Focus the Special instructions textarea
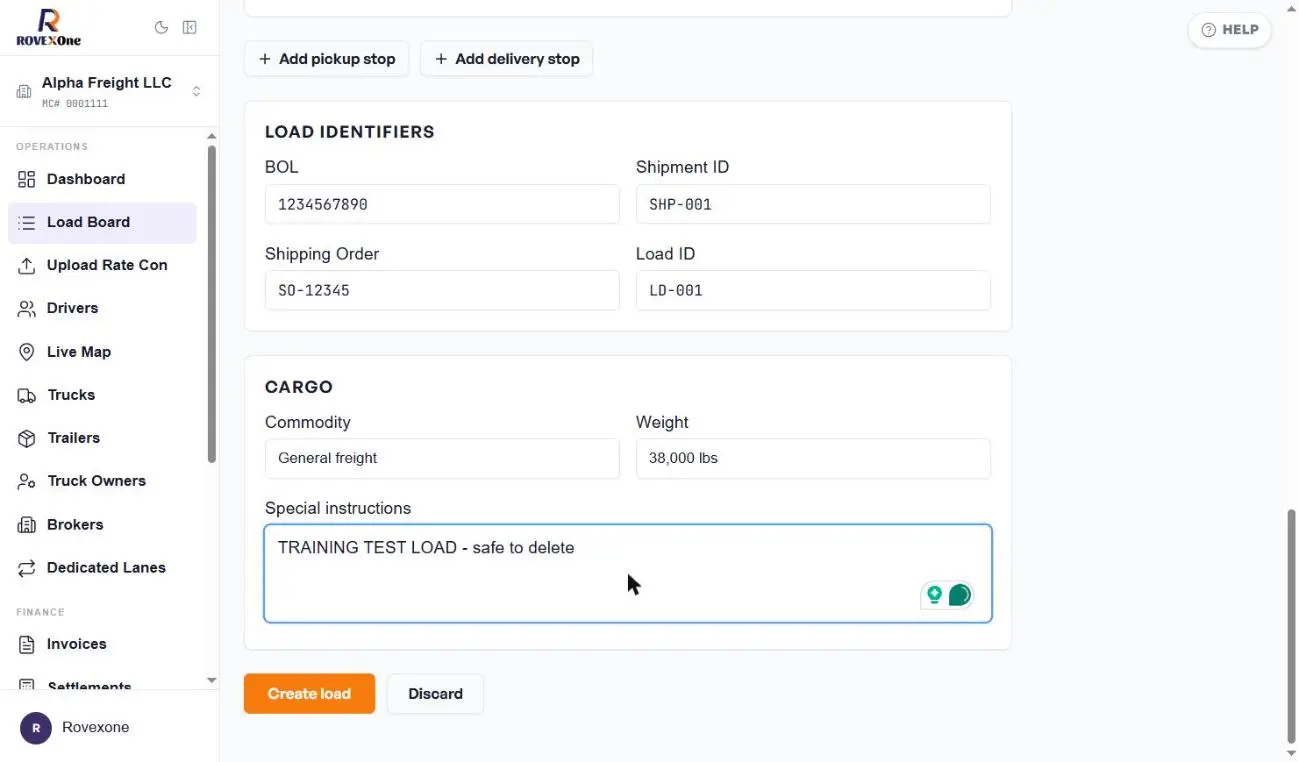Image resolution: width=1299 pixels, height=762 pixels. (628, 573)
